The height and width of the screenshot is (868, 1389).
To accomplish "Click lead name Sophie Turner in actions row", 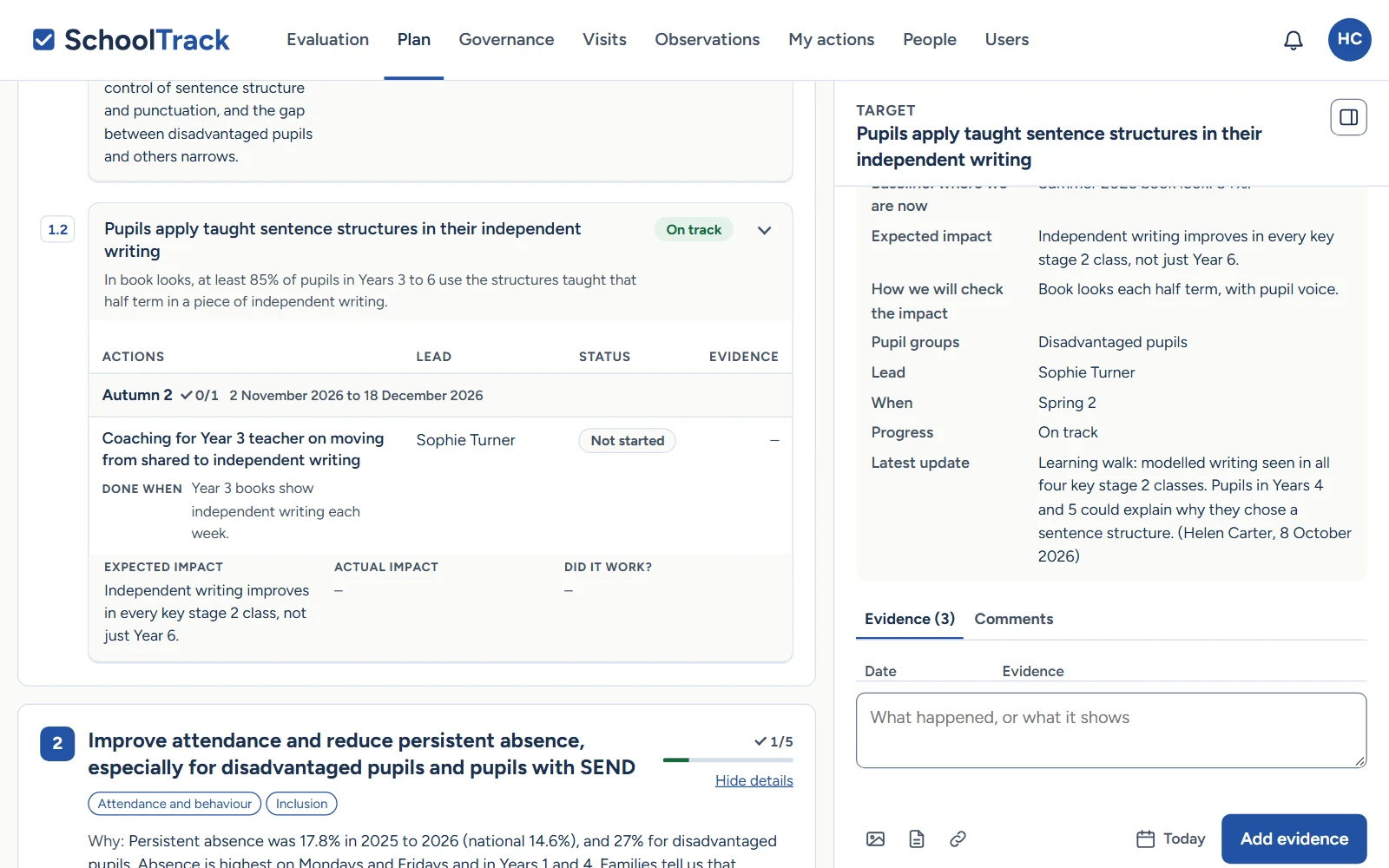I will point(465,440).
